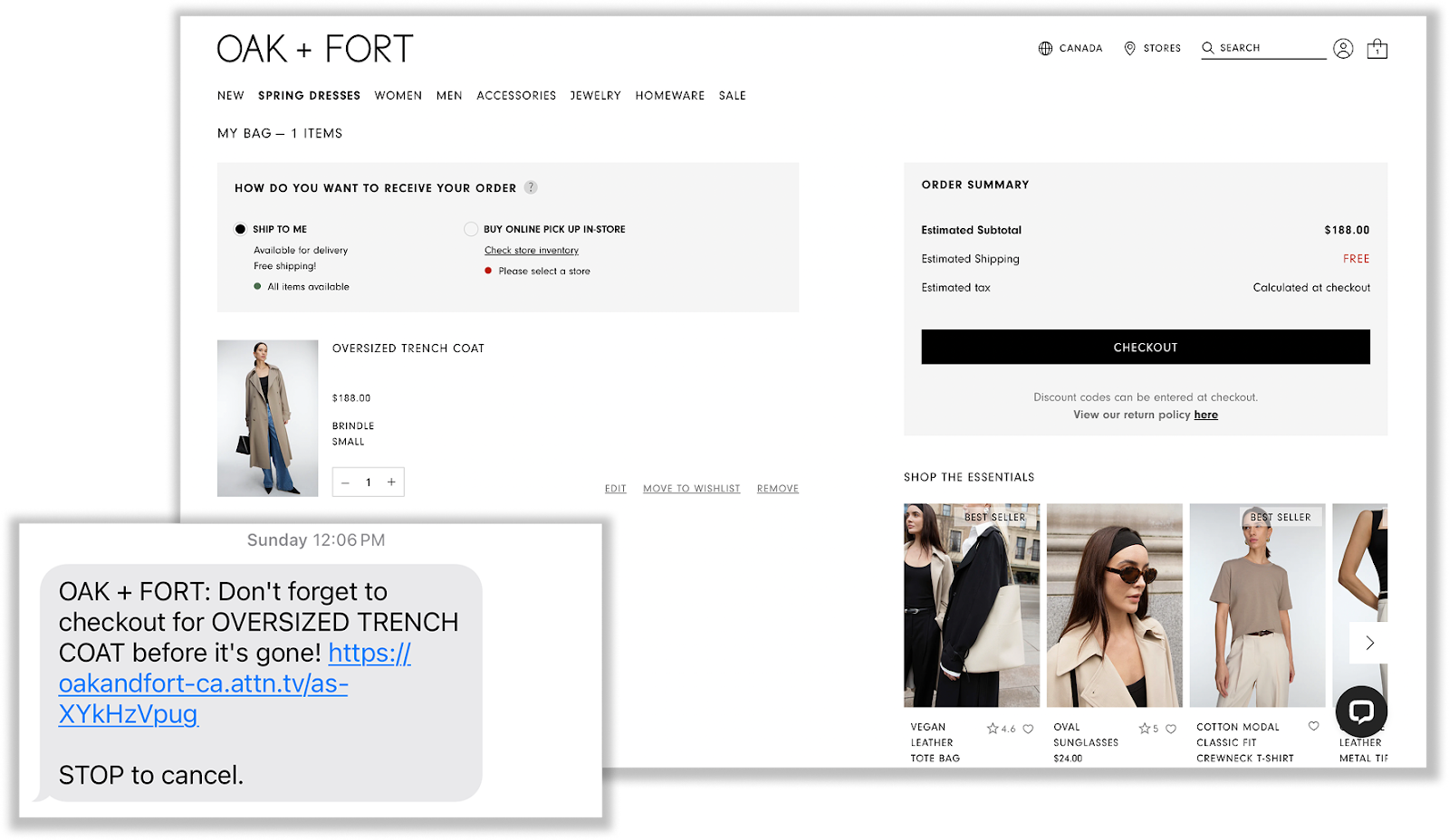This screenshot has height=840, width=1449.
Task: Open the Spring Dresses menu
Action: pyautogui.click(x=310, y=96)
